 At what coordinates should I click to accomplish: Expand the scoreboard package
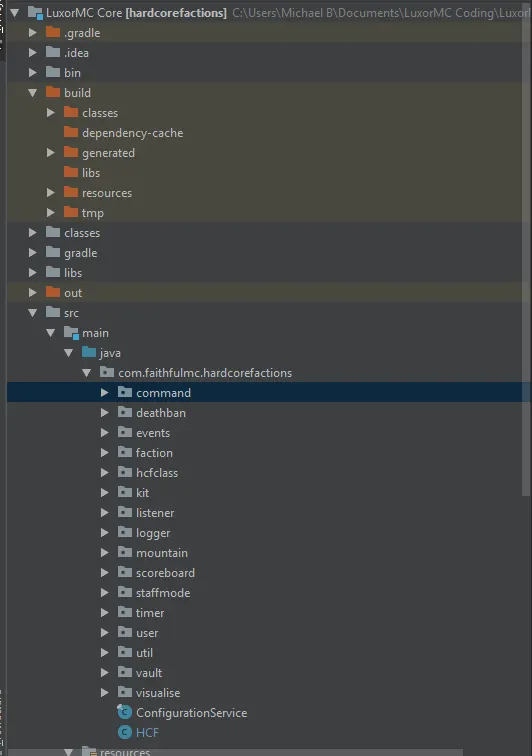point(104,573)
